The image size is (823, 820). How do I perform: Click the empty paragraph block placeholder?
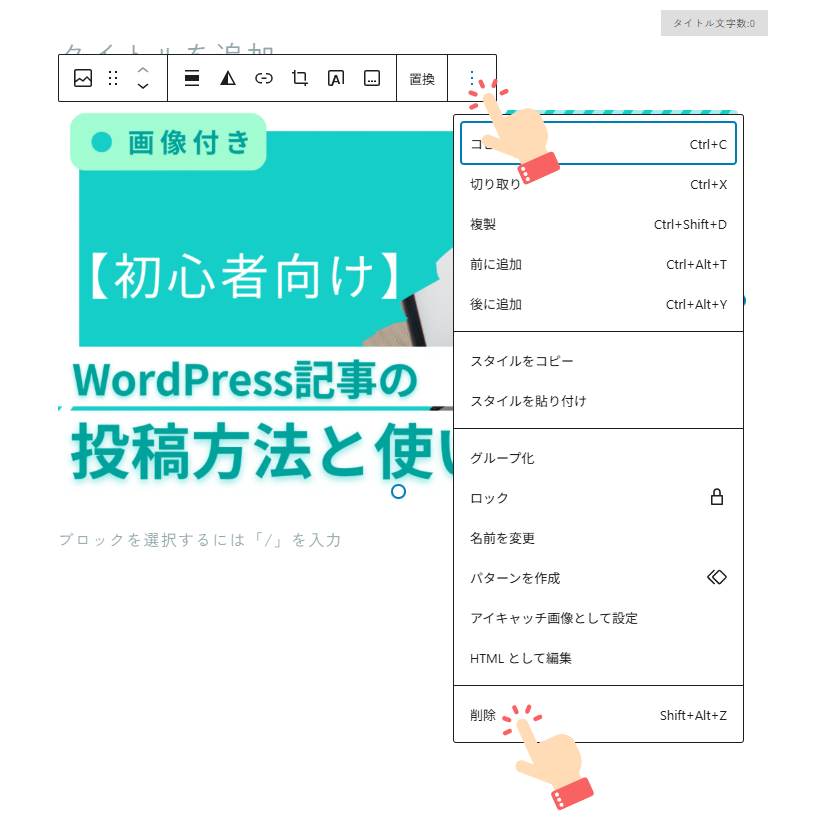(200, 540)
